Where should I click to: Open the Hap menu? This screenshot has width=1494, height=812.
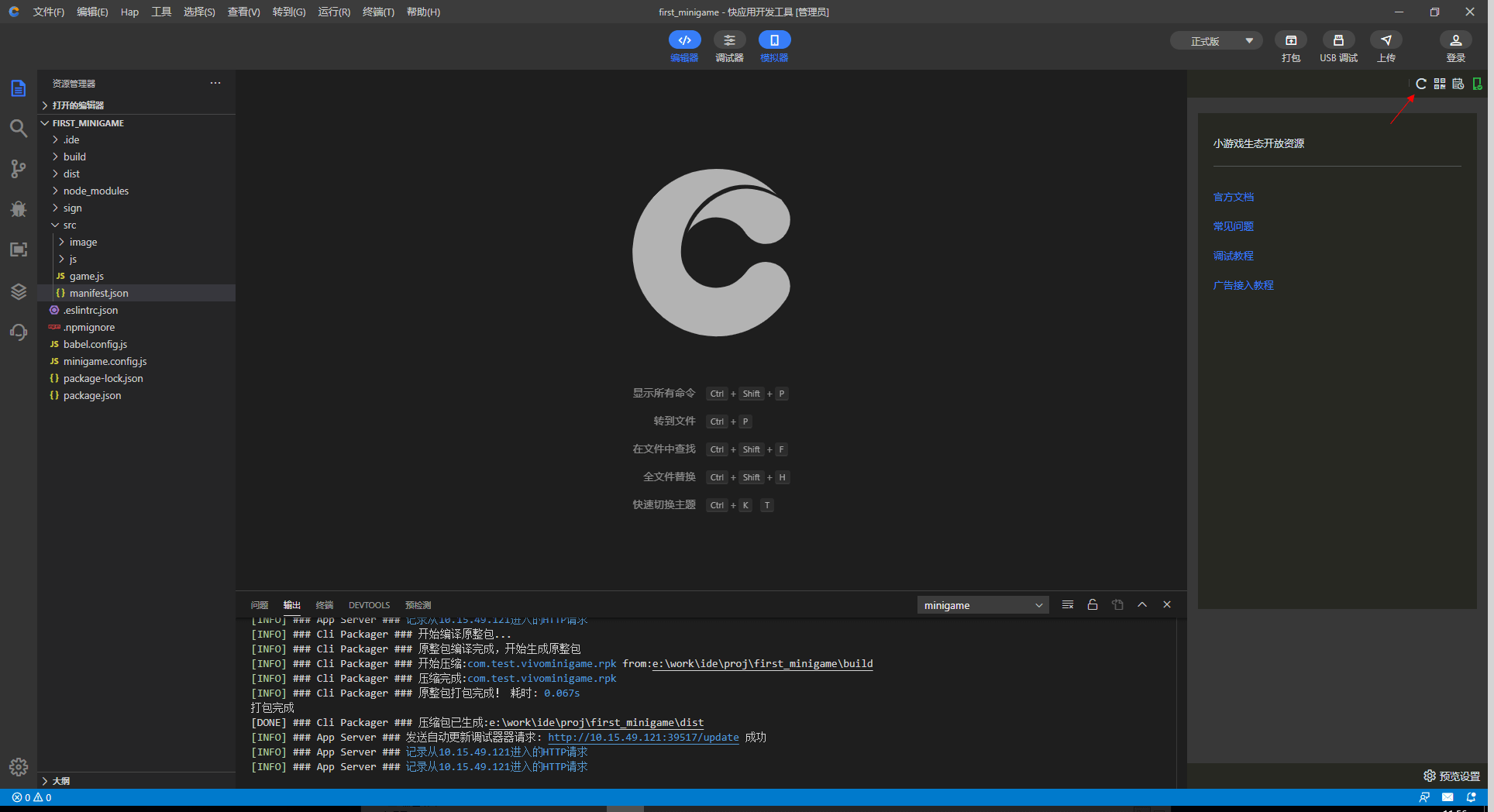[x=129, y=12]
